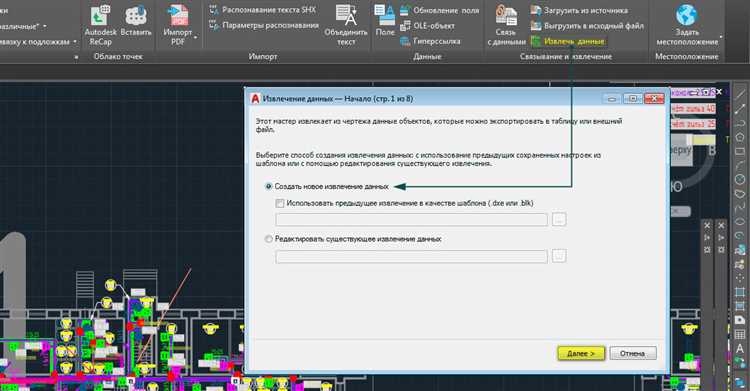Select the Create new data extraction radio button
This screenshot has height=391, width=750.
tap(268, 187)
